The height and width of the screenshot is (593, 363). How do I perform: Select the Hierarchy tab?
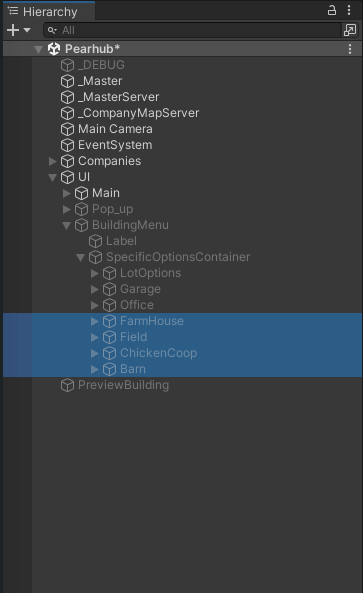tap(49, 11)
